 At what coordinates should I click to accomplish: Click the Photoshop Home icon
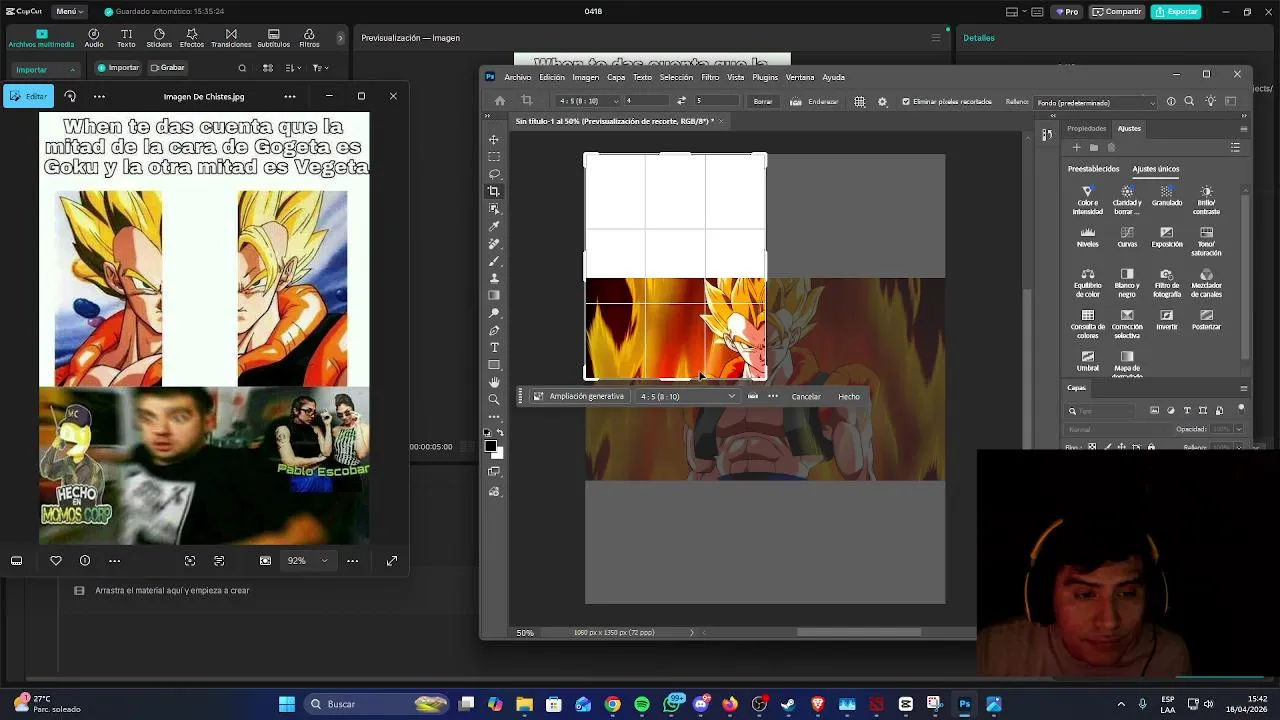pos(500,101)
